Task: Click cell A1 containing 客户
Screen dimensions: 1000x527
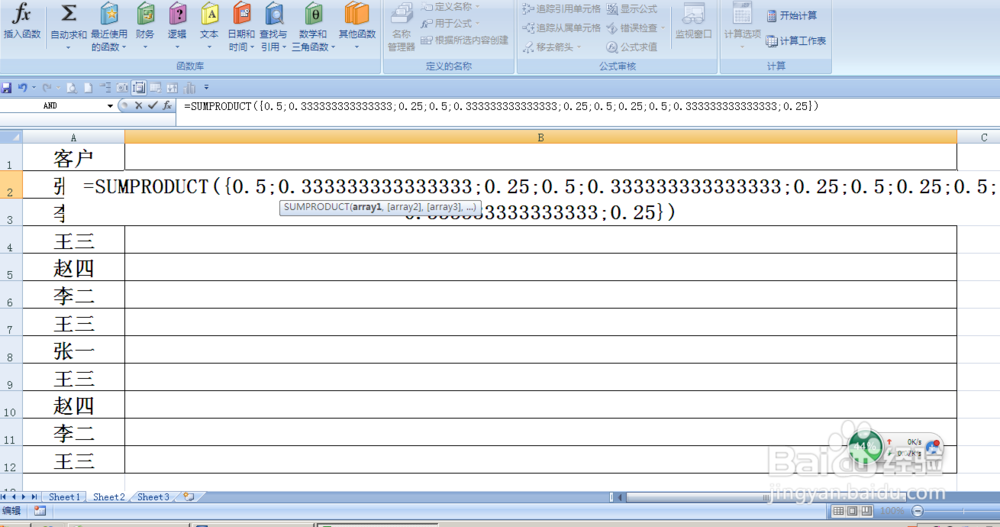Action: [73, 158]
